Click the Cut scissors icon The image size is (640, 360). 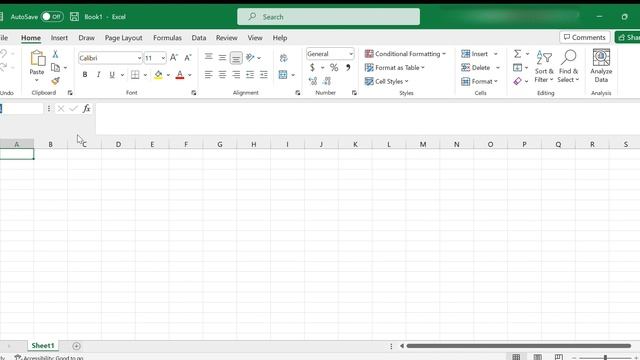tap(55, 54)
